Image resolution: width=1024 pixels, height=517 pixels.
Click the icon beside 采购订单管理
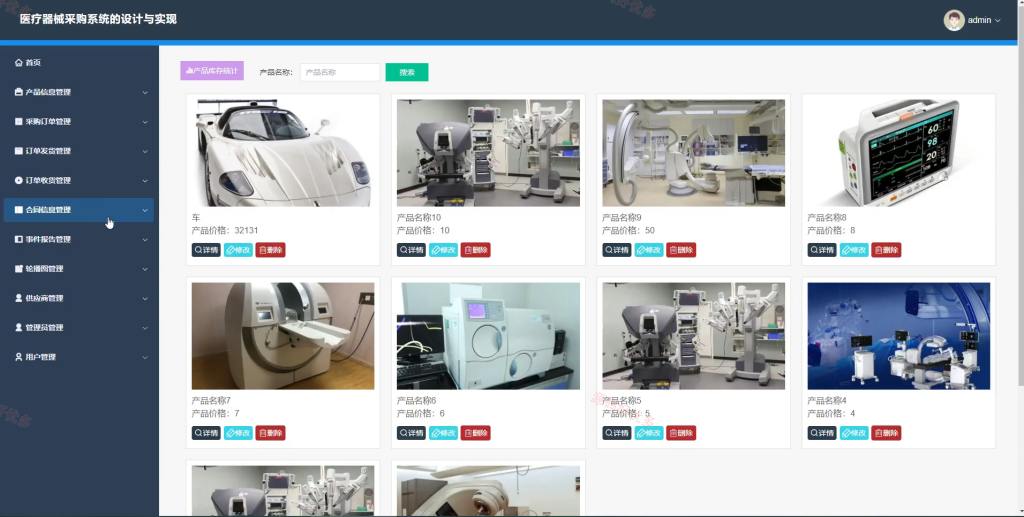pos(18,121)
